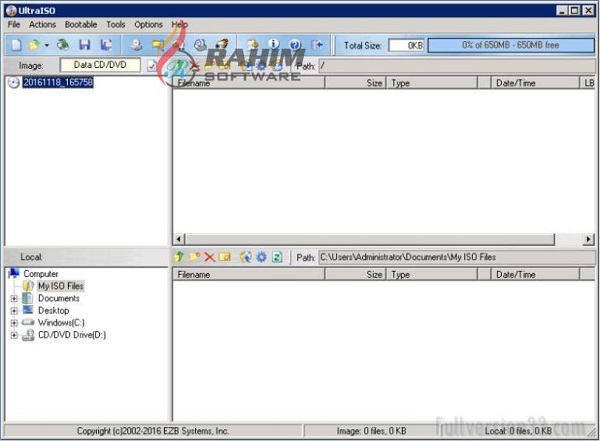Click the Open CD/DVD toolbar icon
The height and width of the screenshot is (441, 600).
point(63,45)
